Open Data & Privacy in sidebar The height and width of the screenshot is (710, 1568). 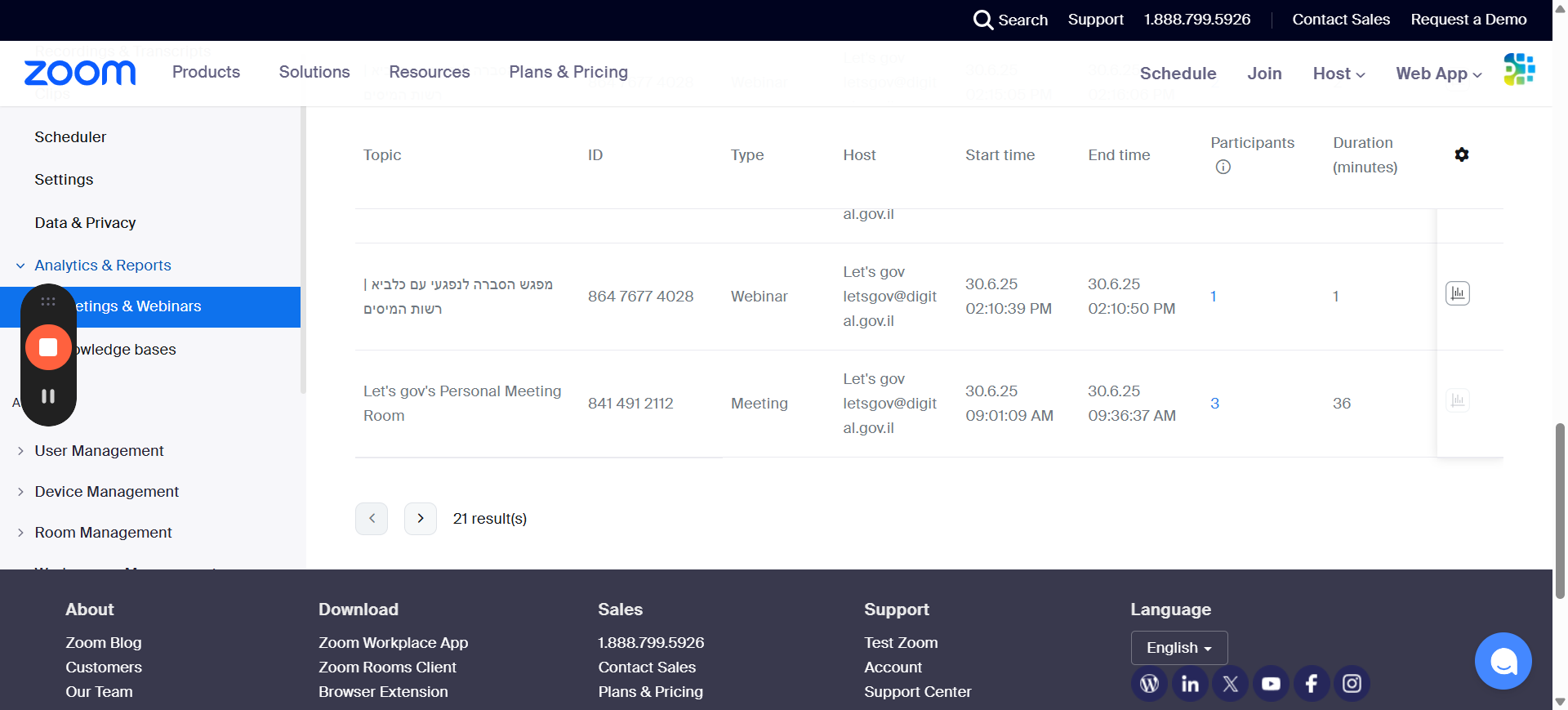click(85, 223)
